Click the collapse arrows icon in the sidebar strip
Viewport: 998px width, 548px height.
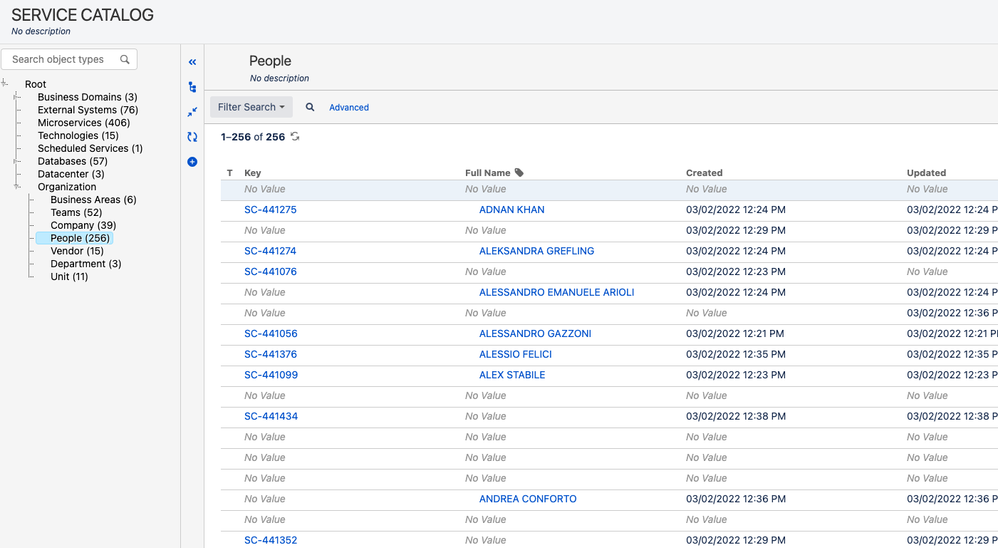[192, 112]
